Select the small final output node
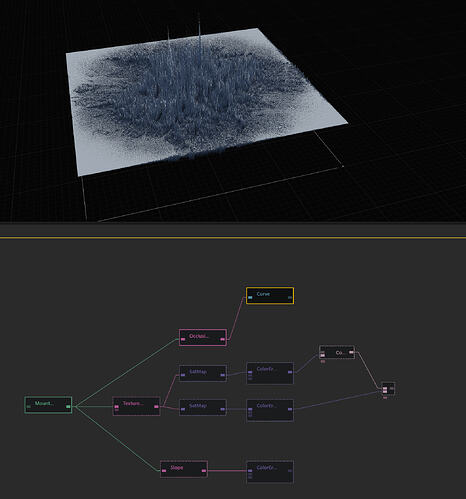 [388, 389]
